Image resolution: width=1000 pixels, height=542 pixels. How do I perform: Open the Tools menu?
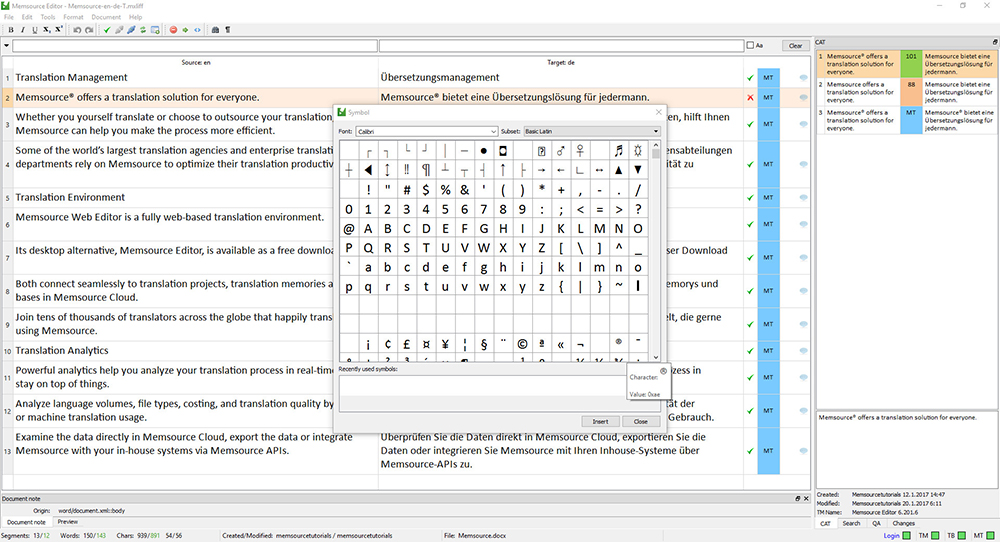click(48, 17)
